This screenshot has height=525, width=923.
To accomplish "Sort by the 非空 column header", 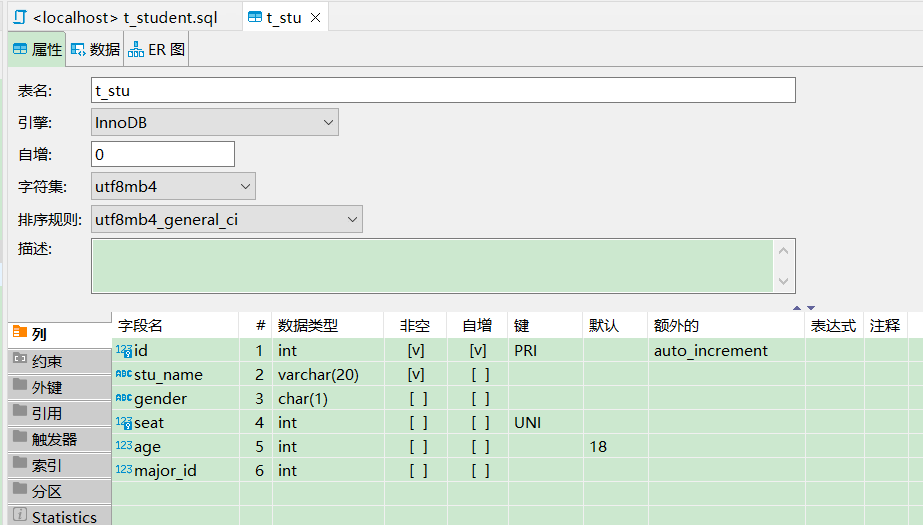I will pyautogui.click(x=415, y=325).
